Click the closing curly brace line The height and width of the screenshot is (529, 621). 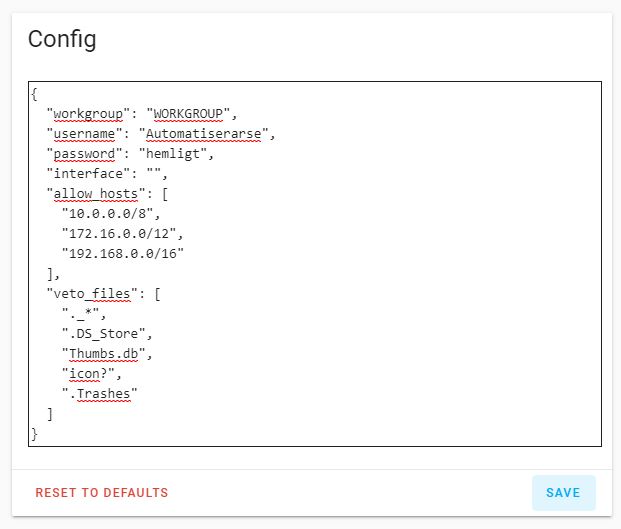coord(34,434)
